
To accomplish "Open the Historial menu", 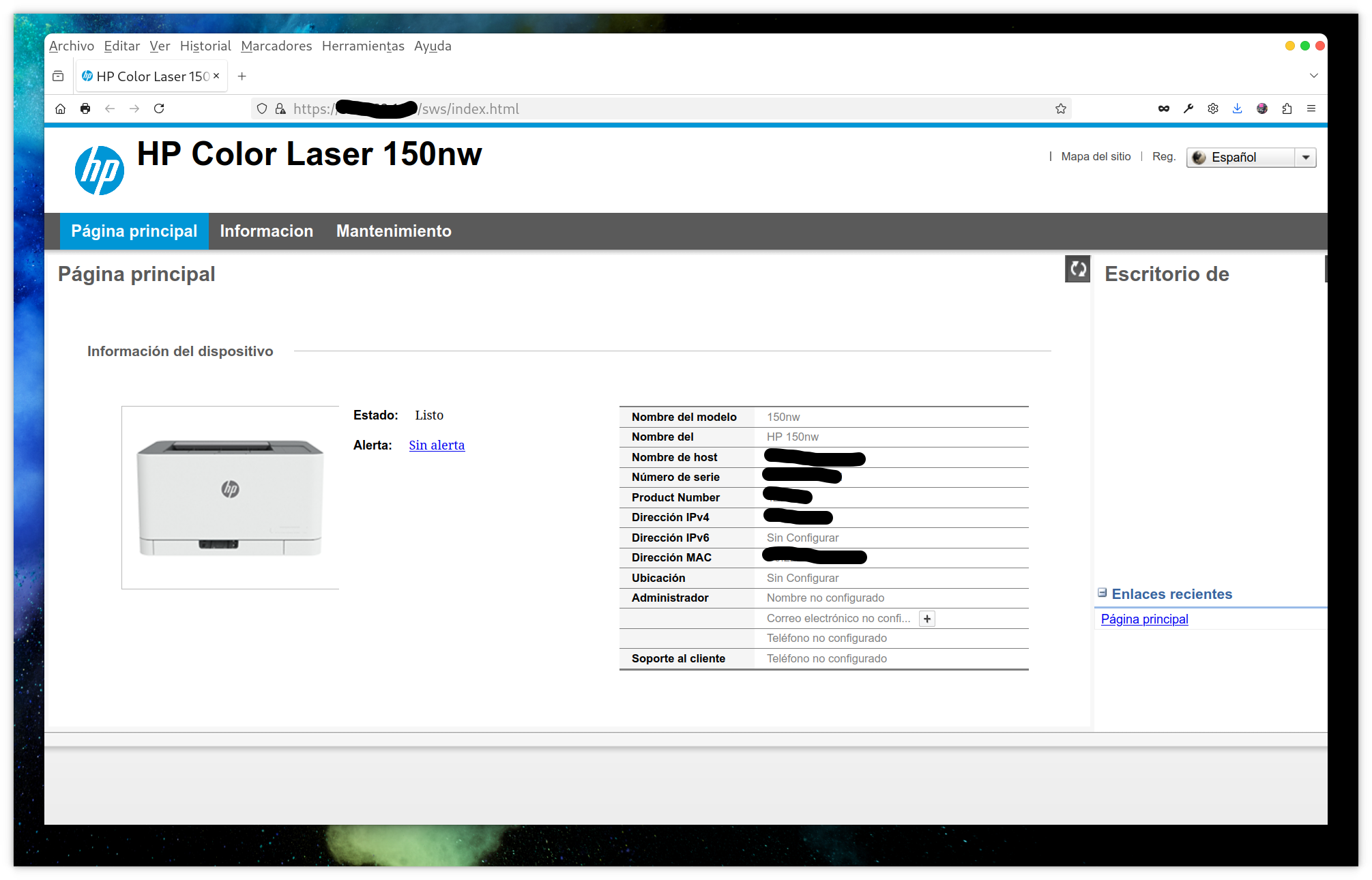I will [205, 46].
